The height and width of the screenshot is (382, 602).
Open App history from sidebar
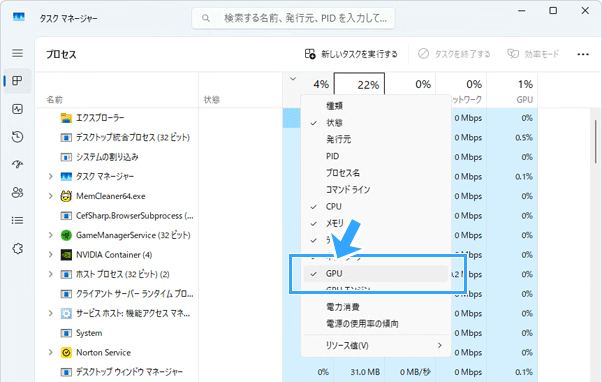click(x=17, y=137)
